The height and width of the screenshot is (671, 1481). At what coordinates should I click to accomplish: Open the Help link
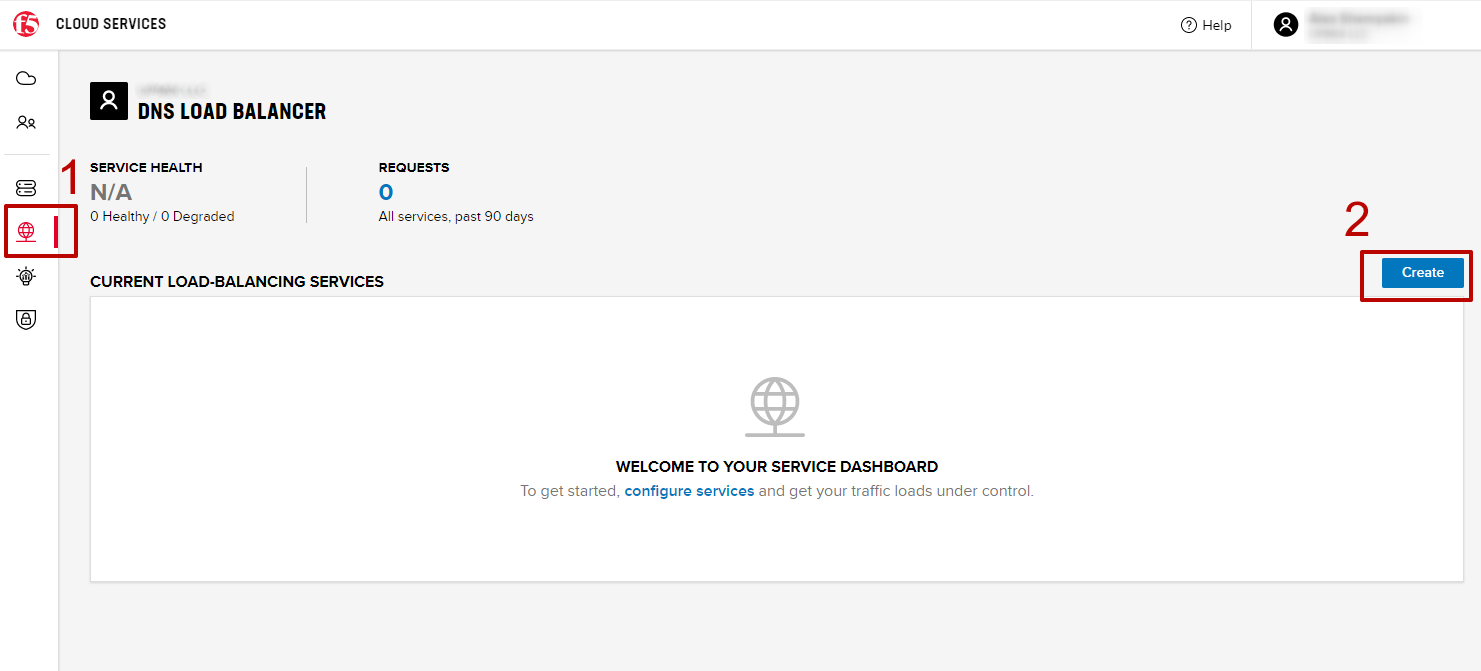(x=1216, y=25)
